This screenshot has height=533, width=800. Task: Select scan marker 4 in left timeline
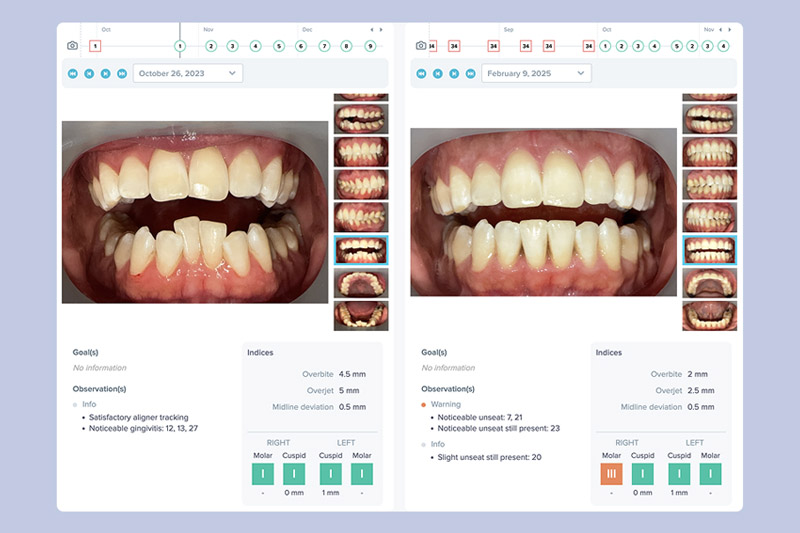click(x=256, y=46)
